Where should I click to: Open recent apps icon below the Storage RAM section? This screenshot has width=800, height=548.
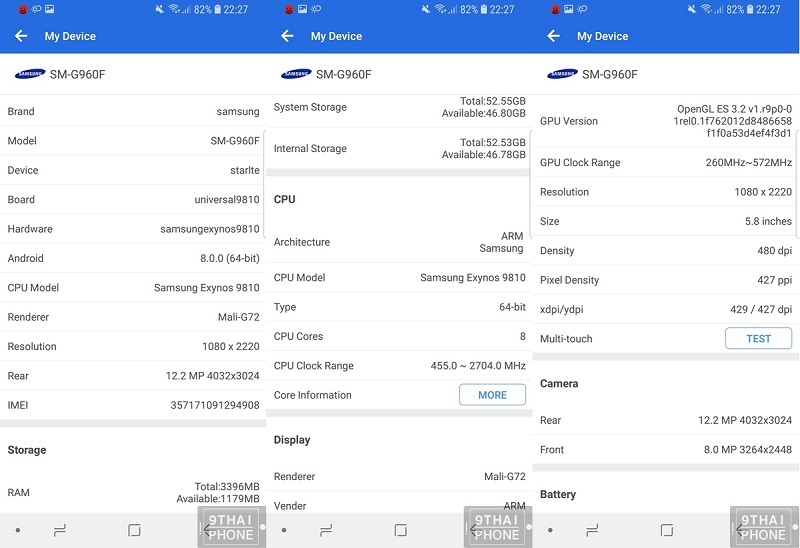coord(60,530)
